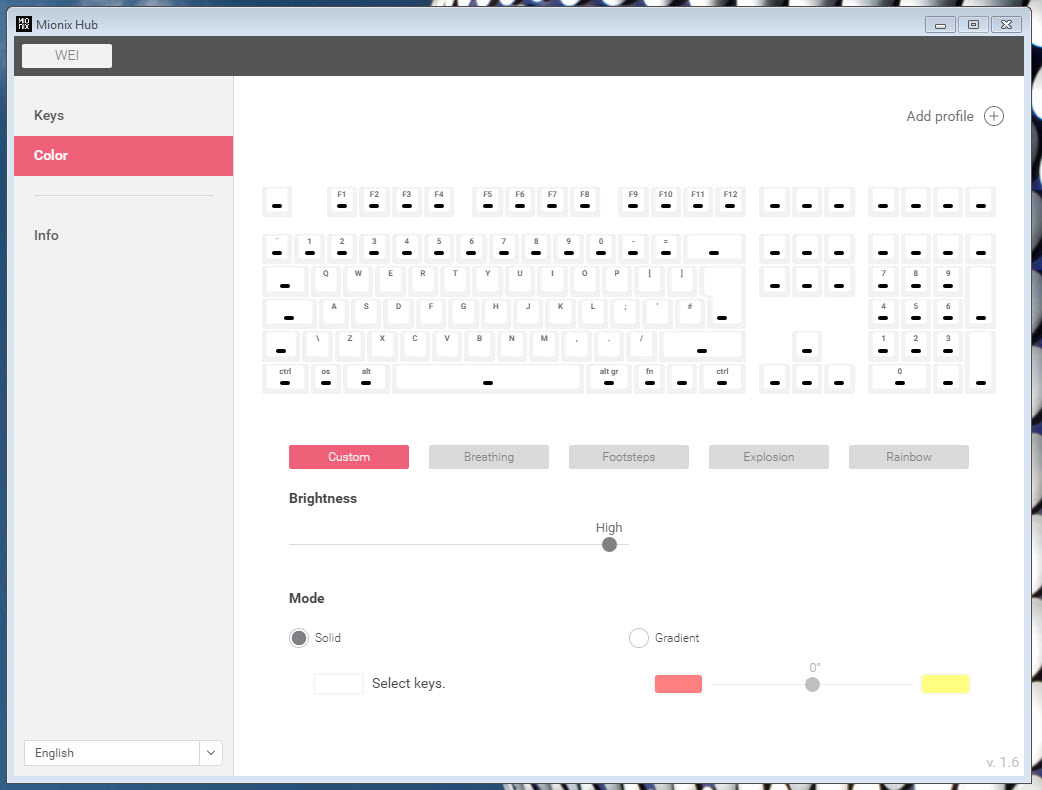Select the spacebar key on keyboard layout
The height and width of the screenshot is (790, 1042).
(x=488, y=378)
